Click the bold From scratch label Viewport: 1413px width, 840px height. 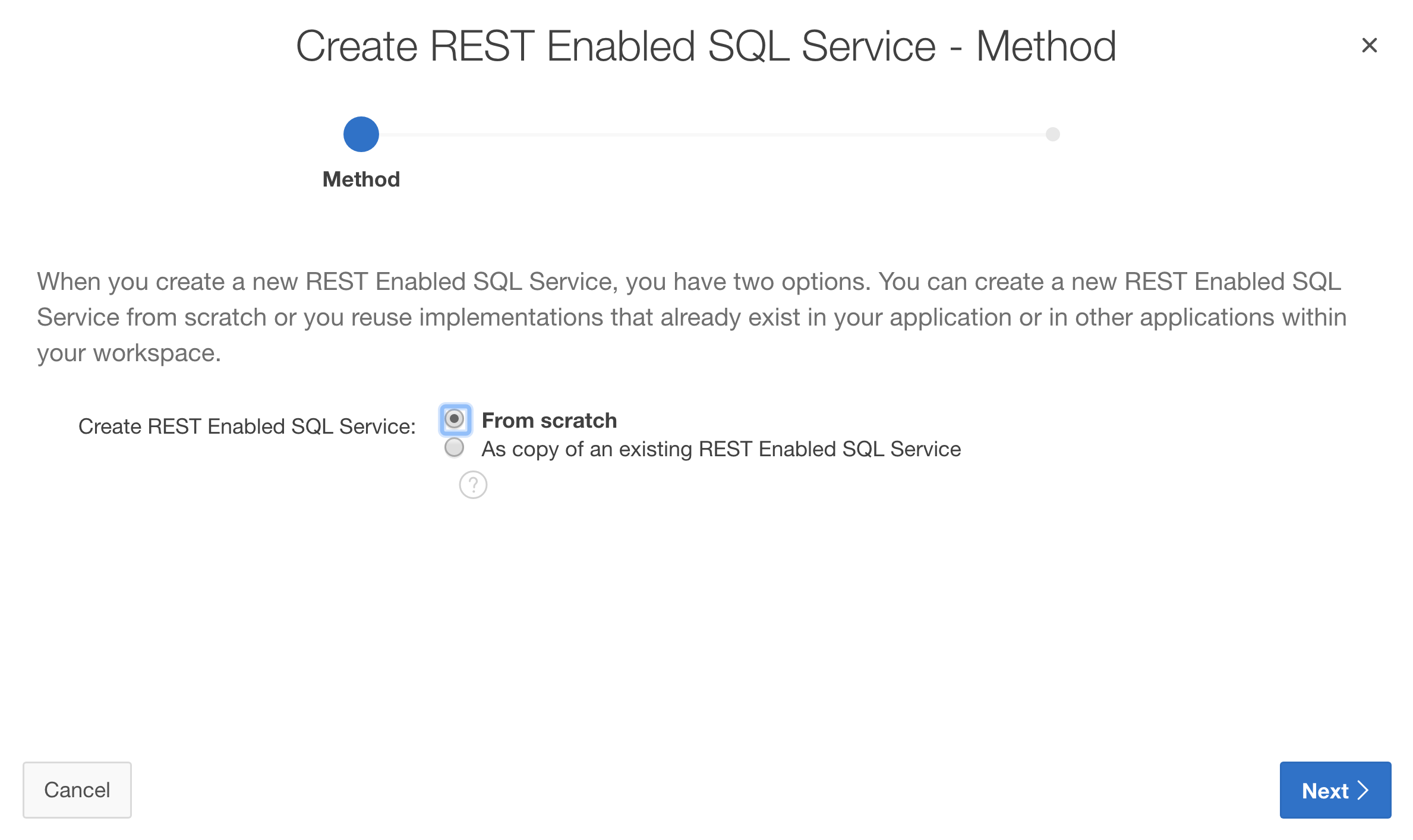549,421
